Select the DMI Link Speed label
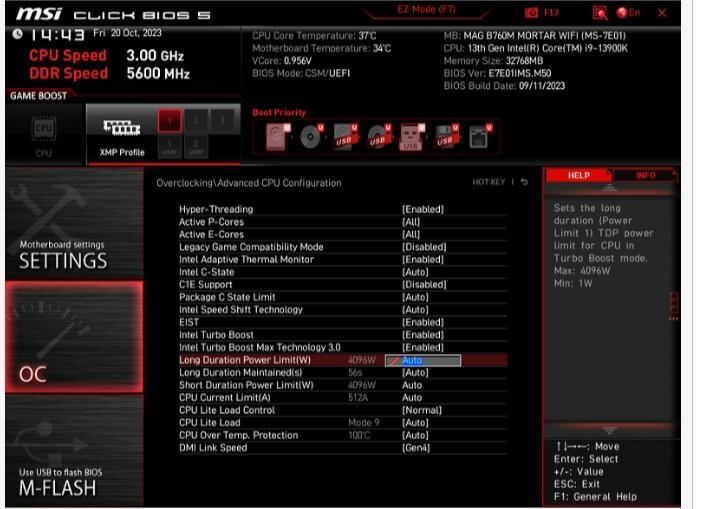Screen dimensions: 720x509 pyautogui.click(x=213, y=448)
